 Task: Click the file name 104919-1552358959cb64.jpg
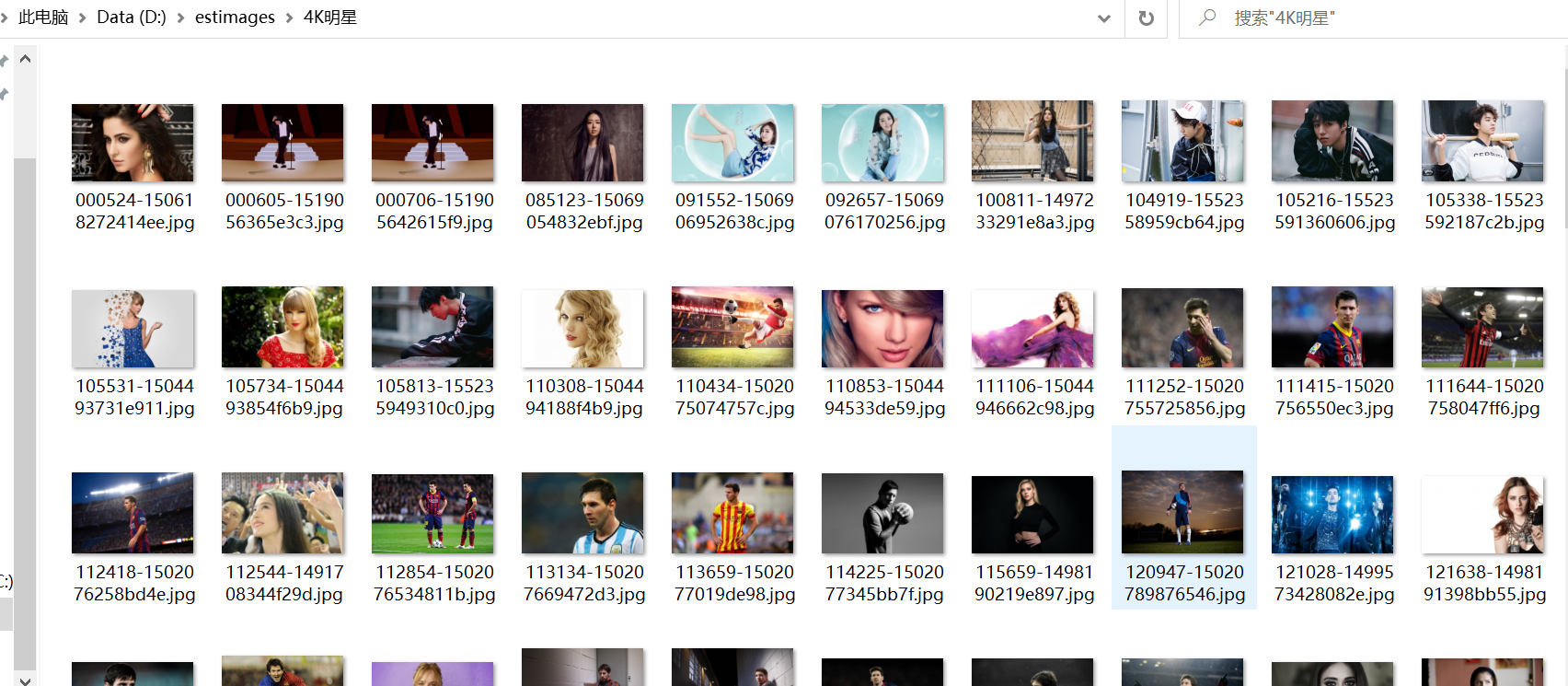[x=1184, y=211]
